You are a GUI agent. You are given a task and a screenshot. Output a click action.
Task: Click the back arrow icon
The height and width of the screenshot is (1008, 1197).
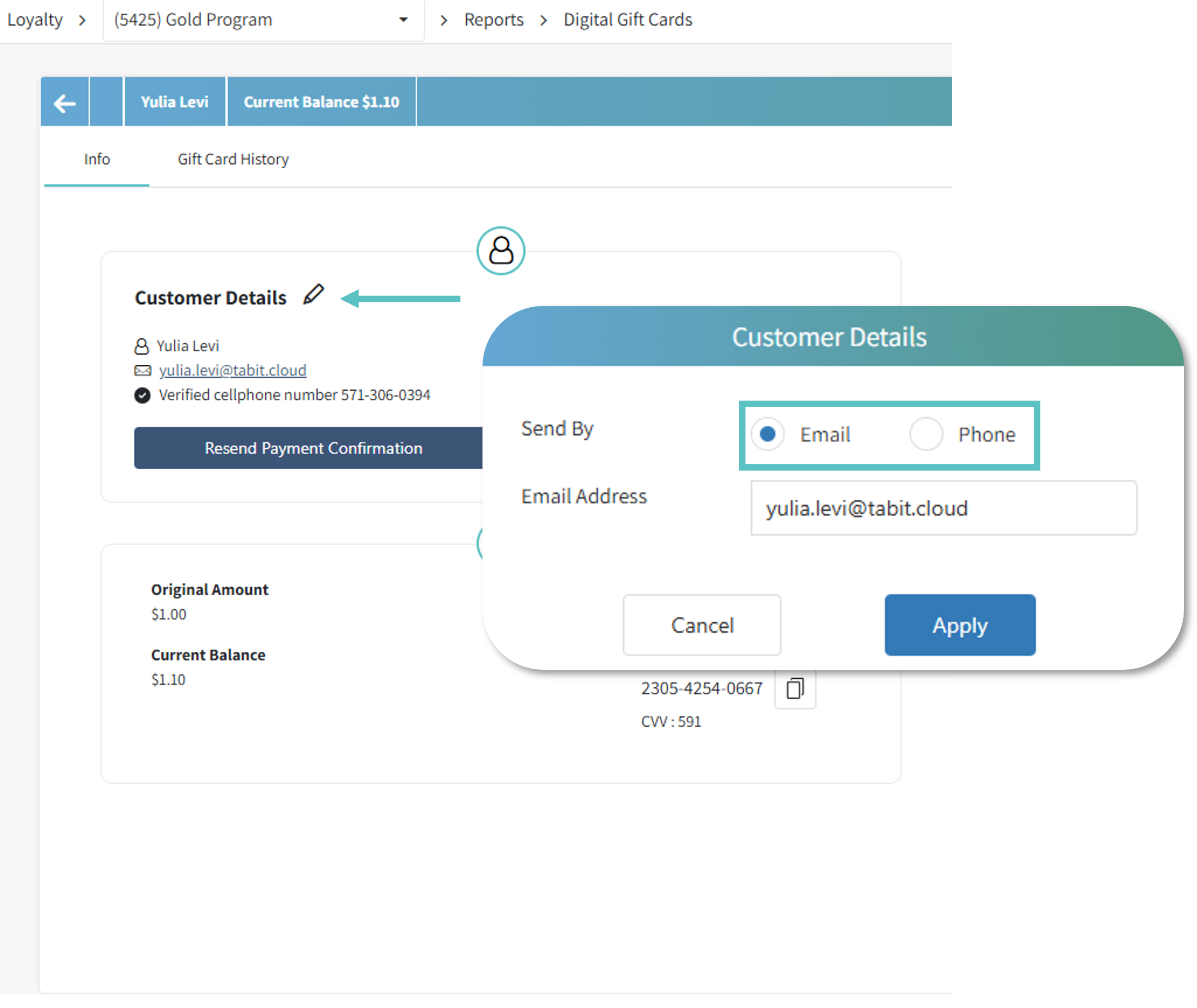pos(65,103)
